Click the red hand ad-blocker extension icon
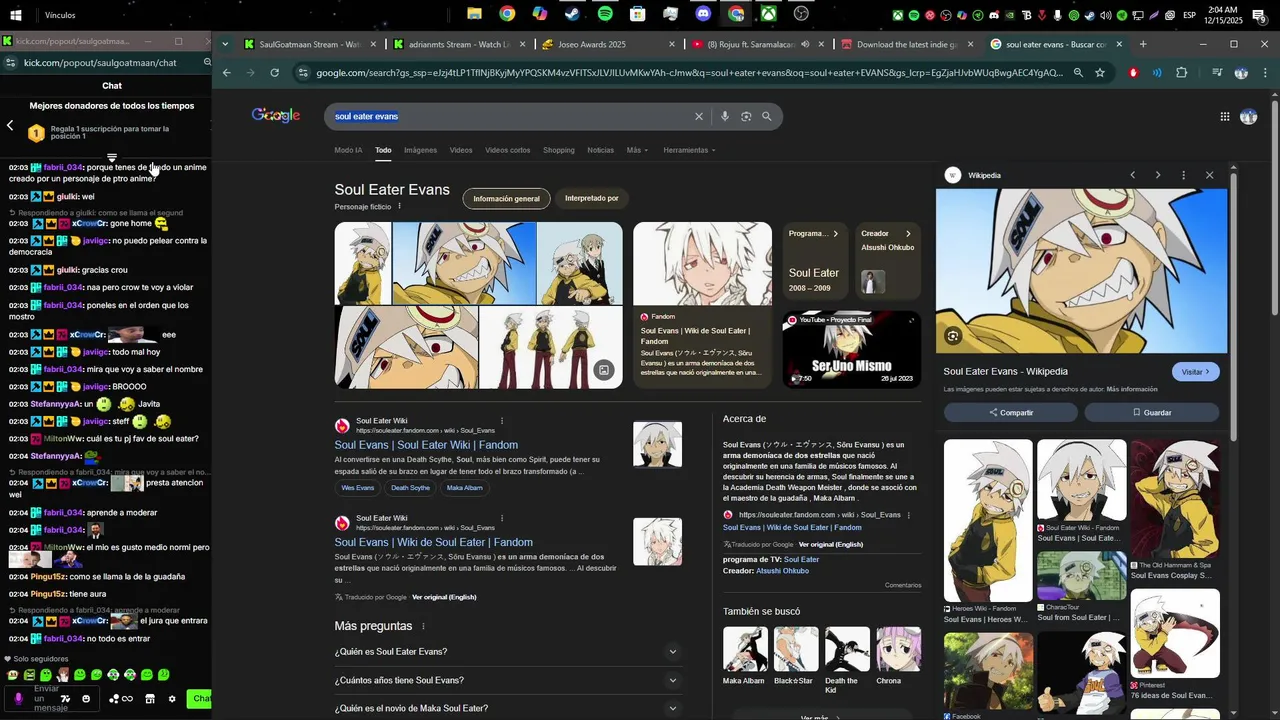 (1133, 73)
